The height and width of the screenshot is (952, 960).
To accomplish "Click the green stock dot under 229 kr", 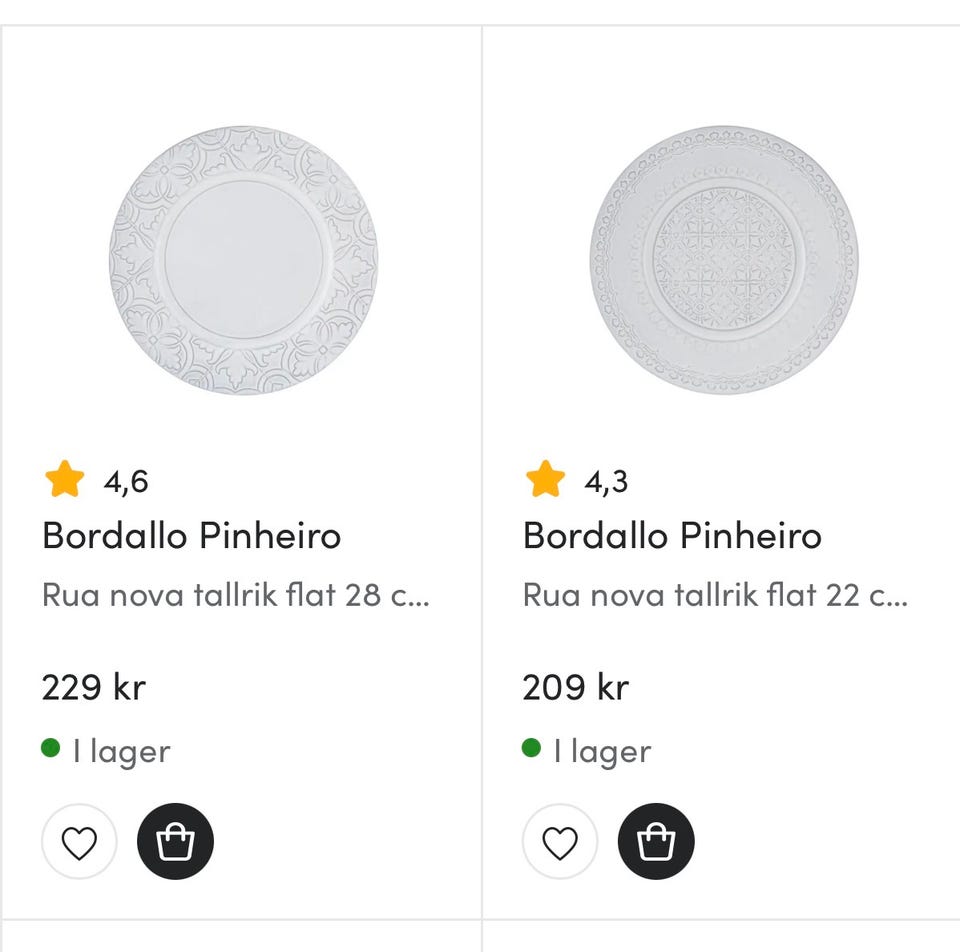I will (x=51, y=748).
